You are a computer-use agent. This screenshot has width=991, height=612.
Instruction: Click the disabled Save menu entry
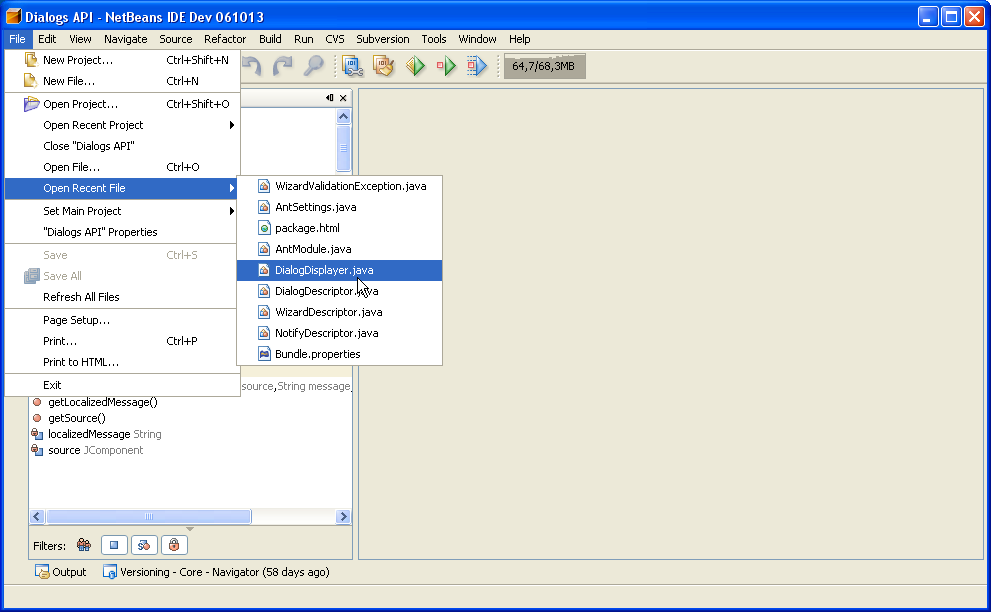[122, 255]
